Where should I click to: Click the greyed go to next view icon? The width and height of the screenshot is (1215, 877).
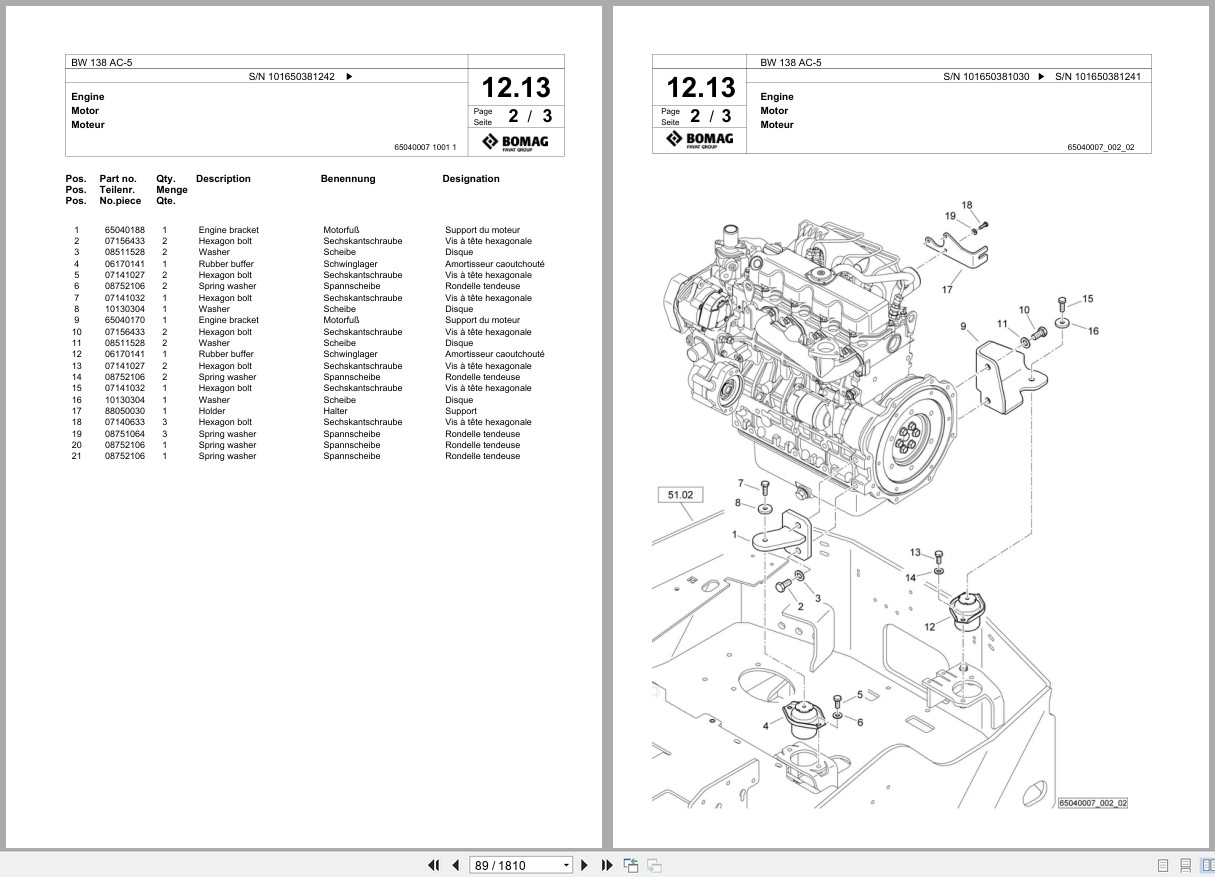click(654, 865)
